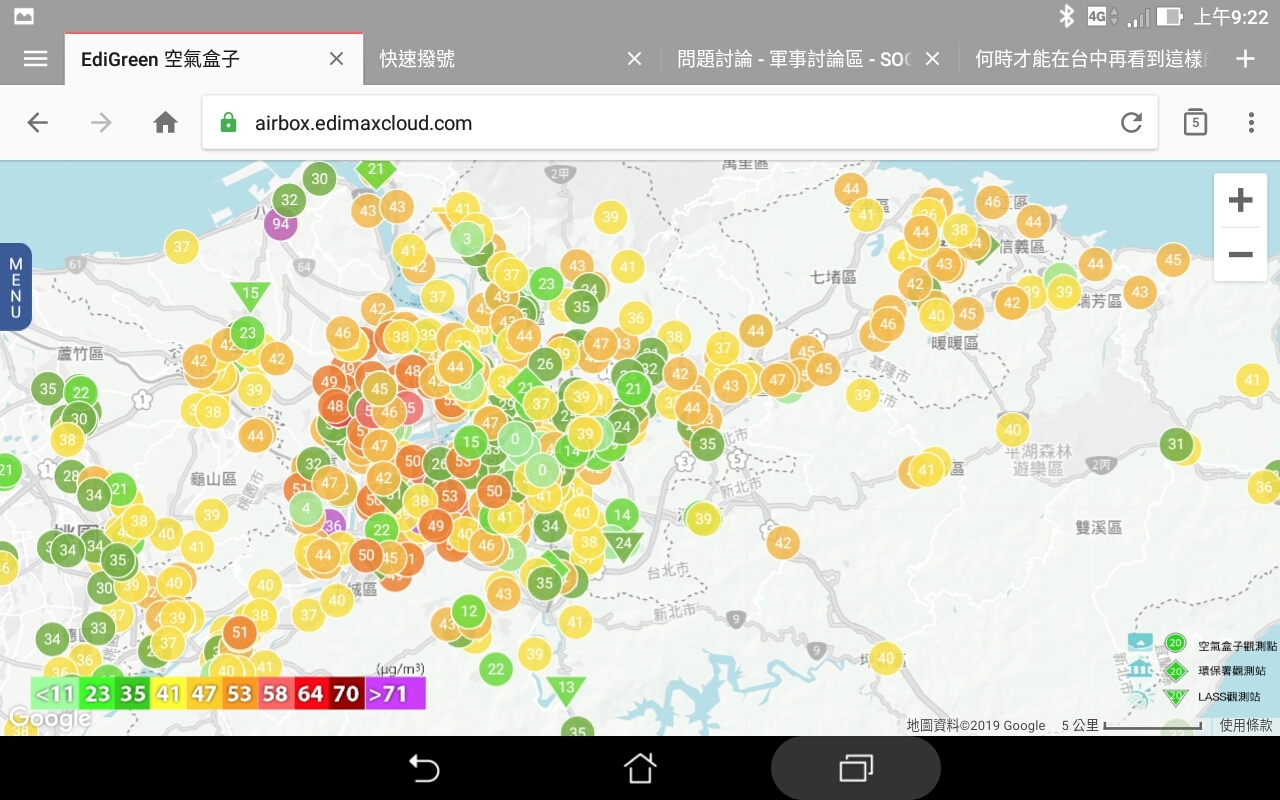Screen dimensions: 1280x800
Task: Tap the 龜山區 map label
Action: point(215,479)
